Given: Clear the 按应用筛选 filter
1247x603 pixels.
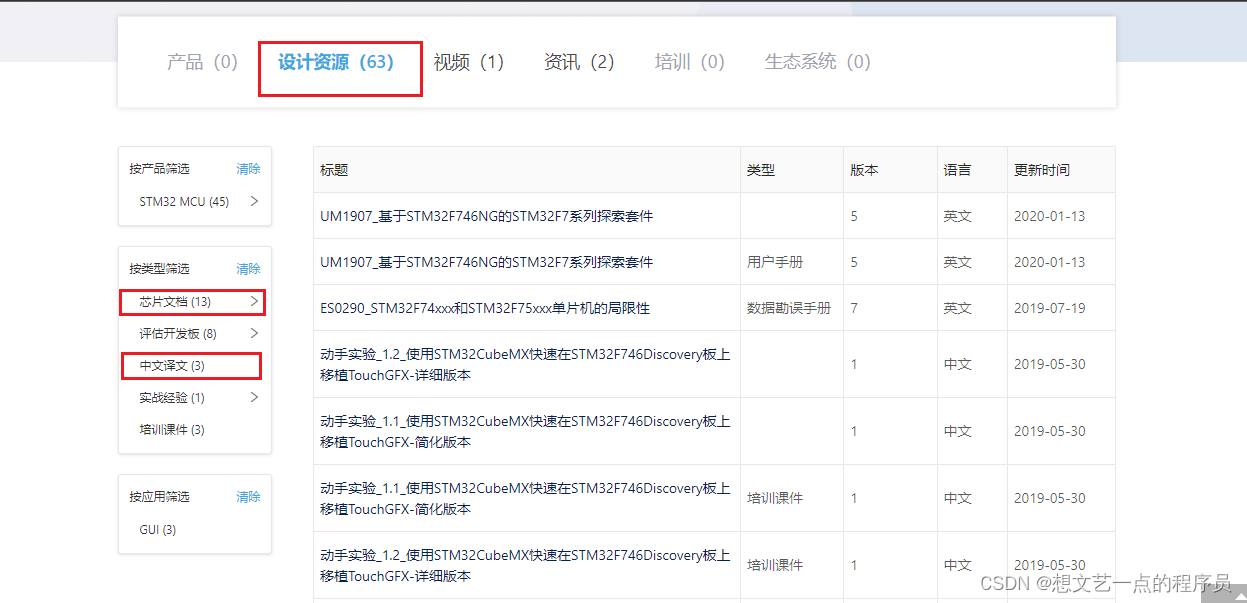Looking at the screenshot, I should [x=248, y=497].
